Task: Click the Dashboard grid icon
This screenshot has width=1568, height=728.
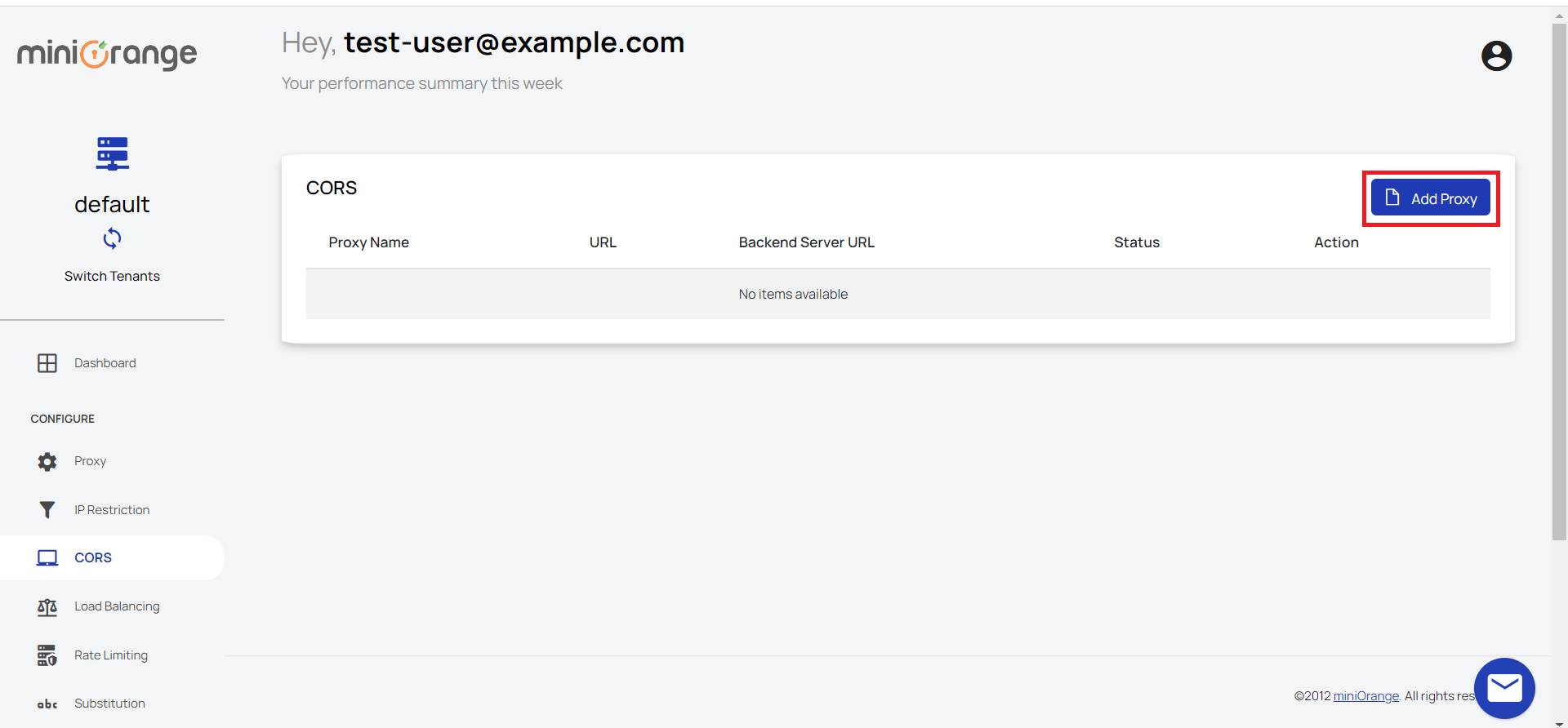Action: coord(47,363)
